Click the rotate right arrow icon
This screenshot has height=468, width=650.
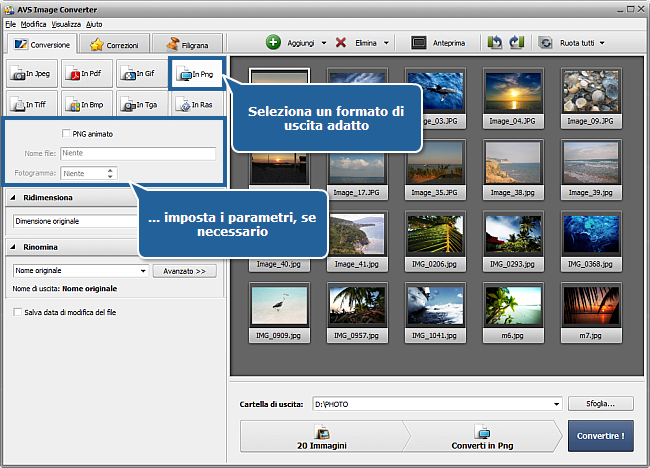click(x=516, y=43)
